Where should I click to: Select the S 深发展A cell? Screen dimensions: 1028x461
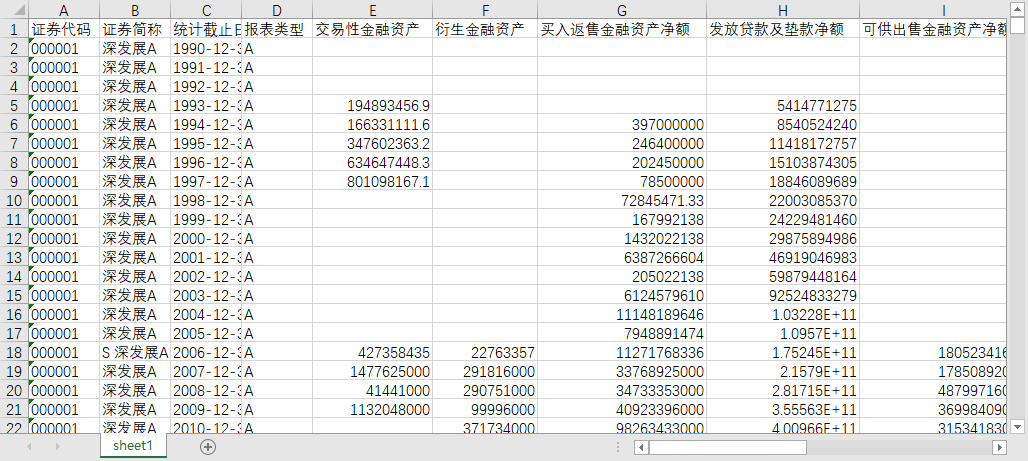coord(135,352)
